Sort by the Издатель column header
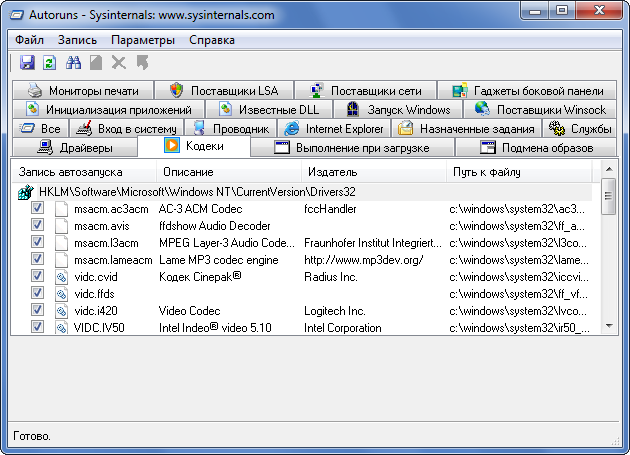The height and width of the screenshot is (455, 630). click(374, 172)
